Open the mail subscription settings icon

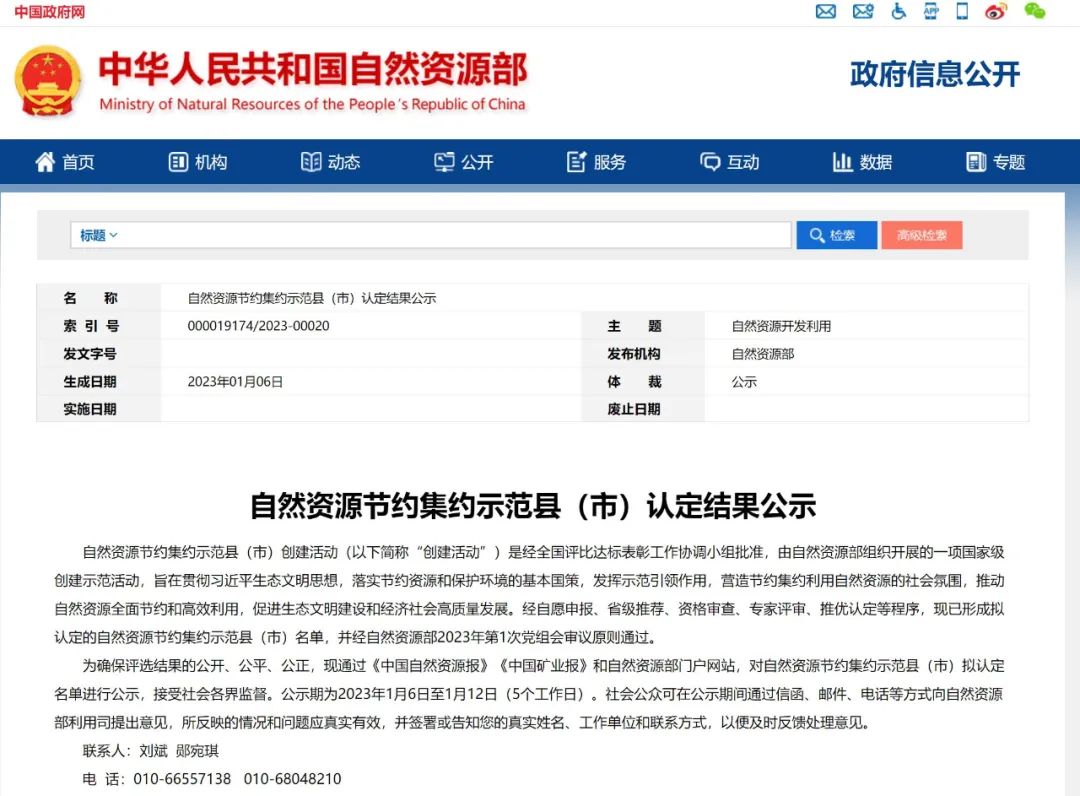coord(862,12)
